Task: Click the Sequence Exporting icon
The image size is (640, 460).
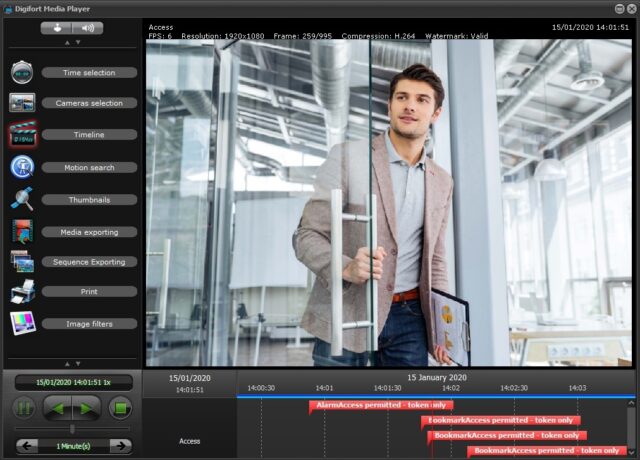Action: 22,262
